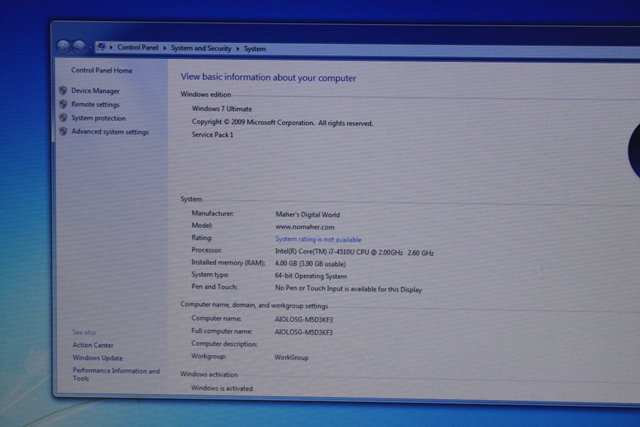
Task: Open Performance Information and Tools link
Action: (116, 374)
